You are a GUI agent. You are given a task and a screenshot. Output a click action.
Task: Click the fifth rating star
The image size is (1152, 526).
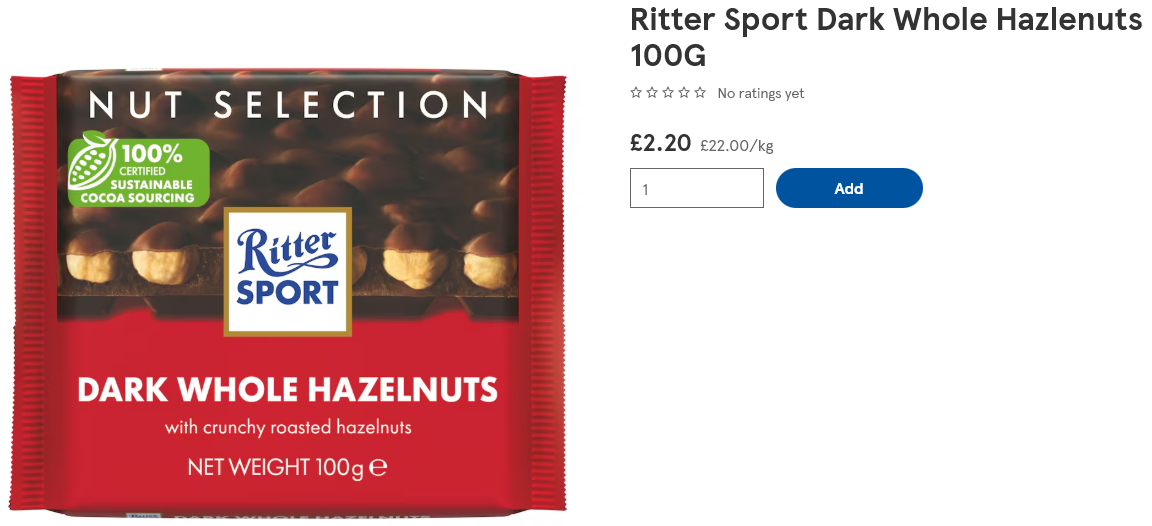[700, 93]
